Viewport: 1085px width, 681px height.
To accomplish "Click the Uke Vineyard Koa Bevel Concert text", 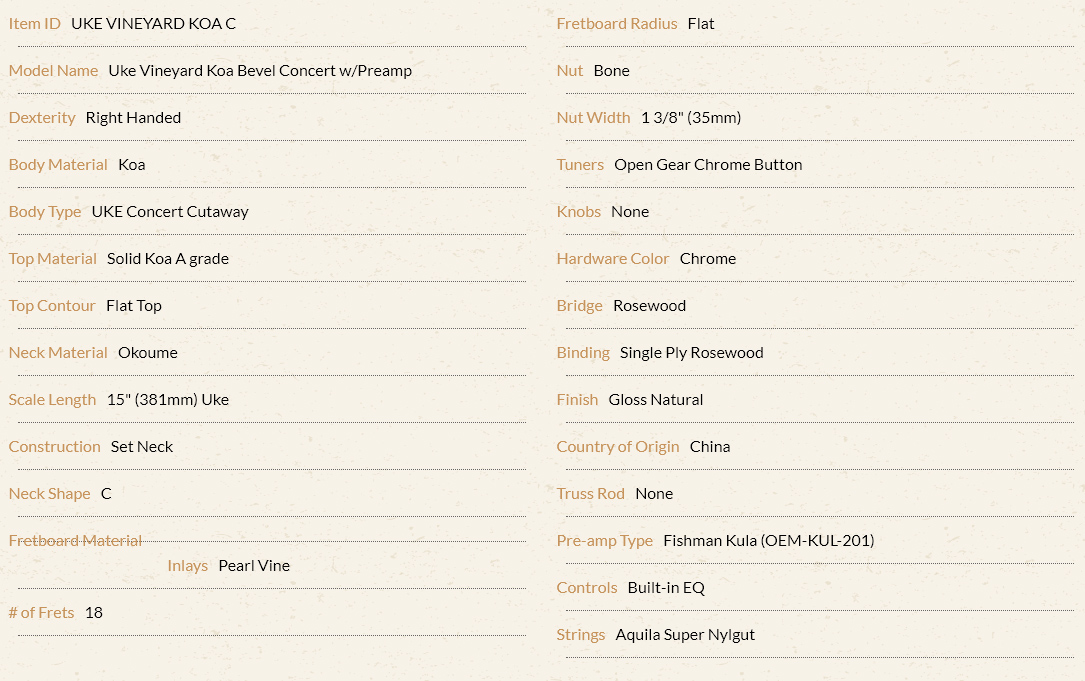I will [222, 71].
